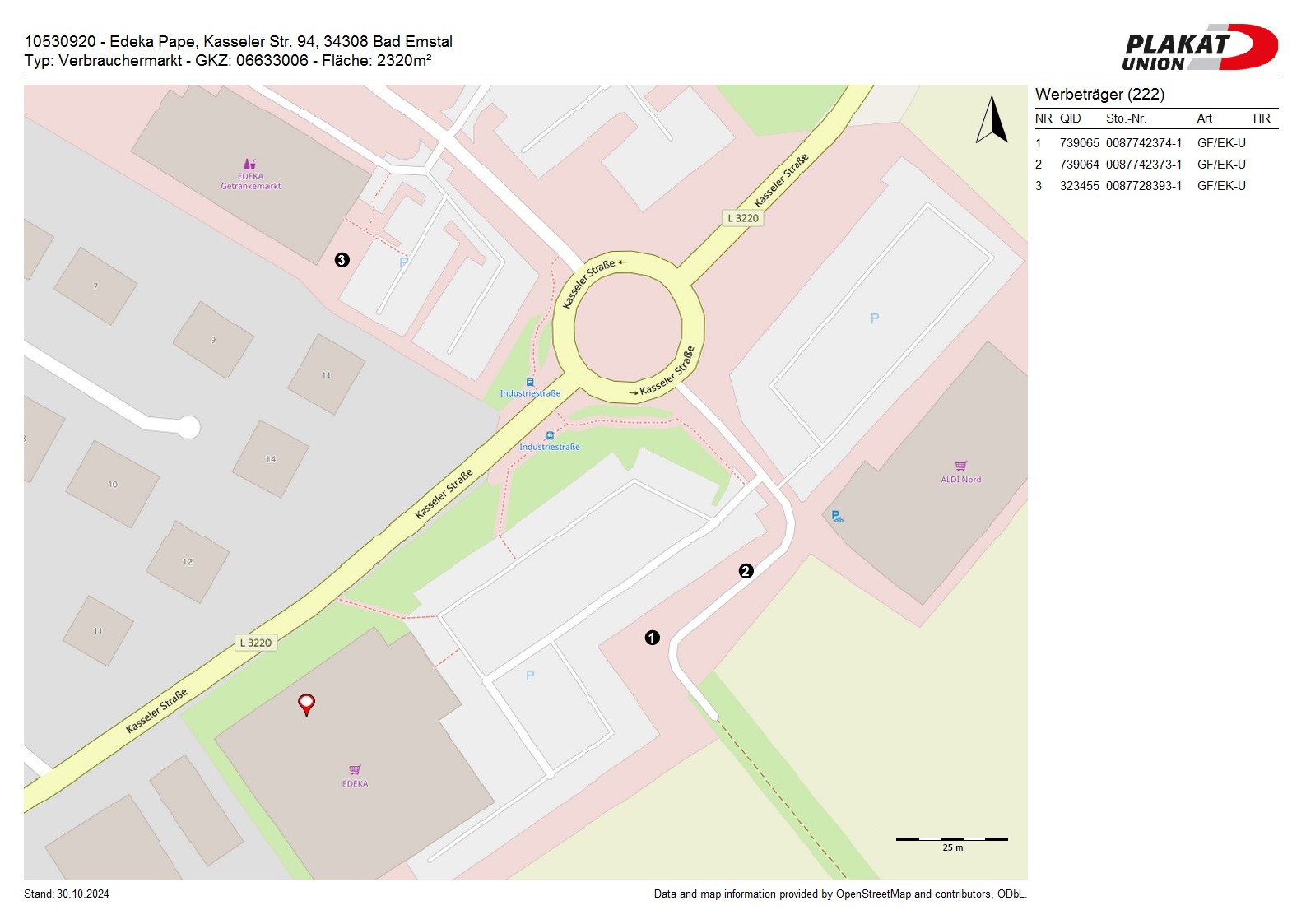Click the Sto.-Nr. column header
This screenshot has width=1306, height=924.
1126,118
